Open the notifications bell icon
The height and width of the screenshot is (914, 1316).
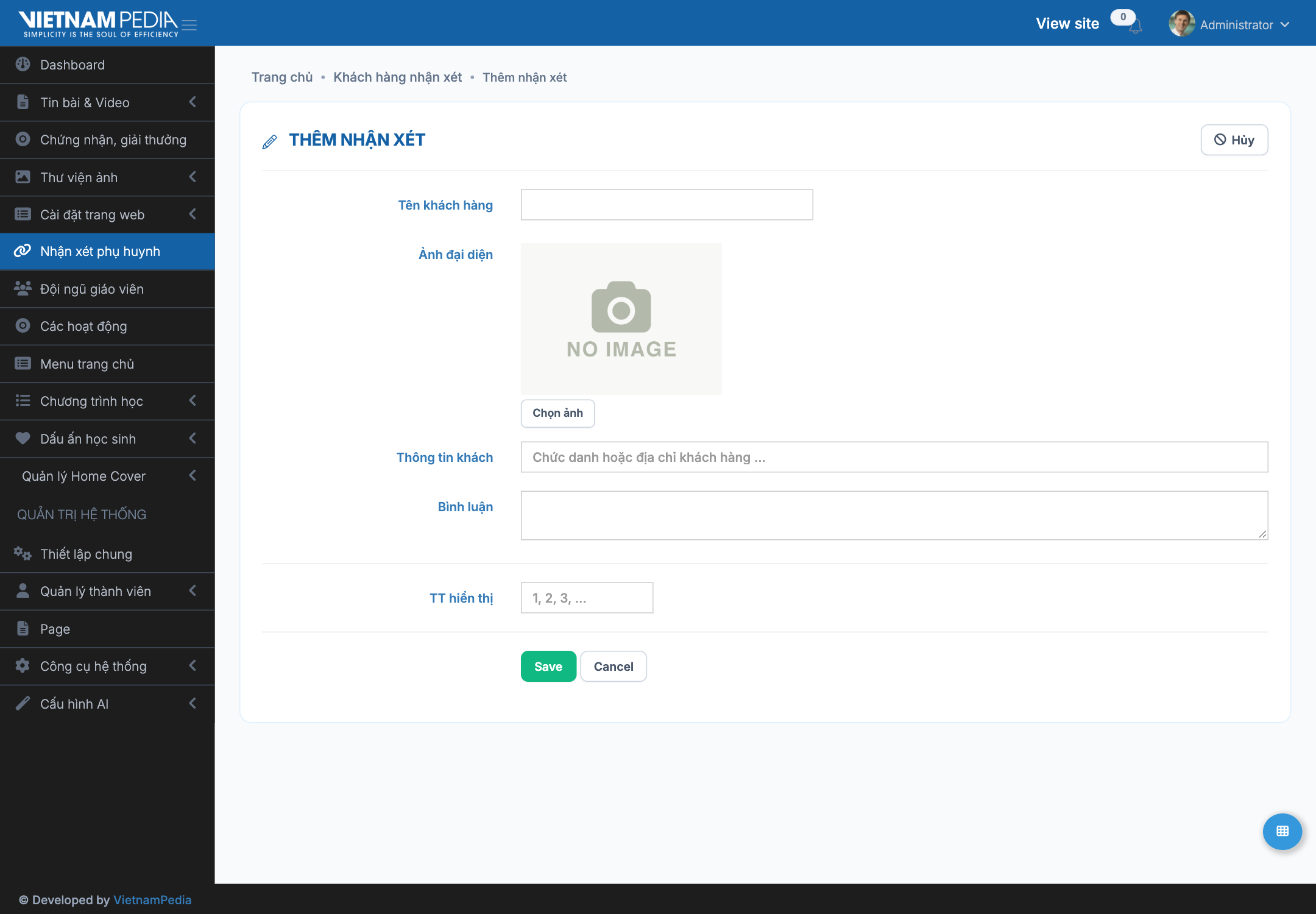coord(1135,26)
